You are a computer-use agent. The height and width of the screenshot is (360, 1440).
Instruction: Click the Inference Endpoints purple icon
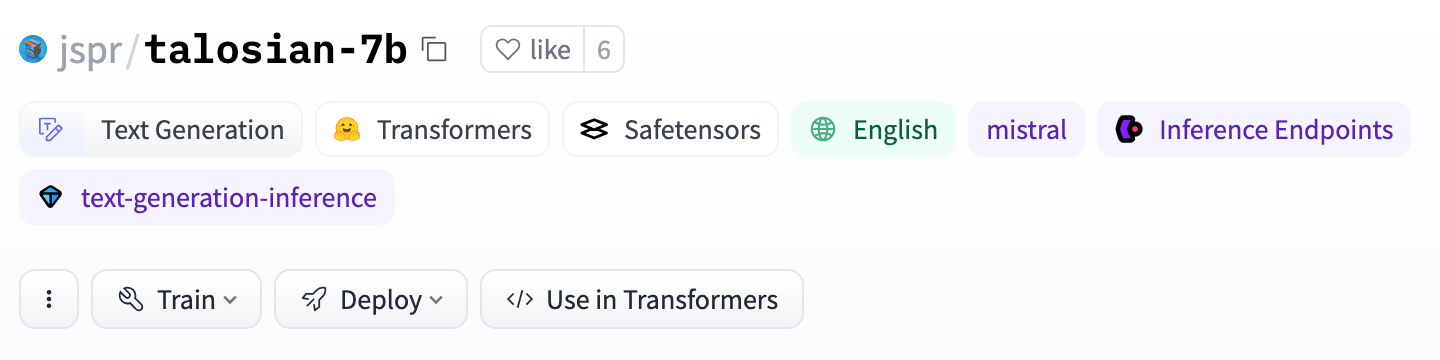click(x=1129, y=130)
